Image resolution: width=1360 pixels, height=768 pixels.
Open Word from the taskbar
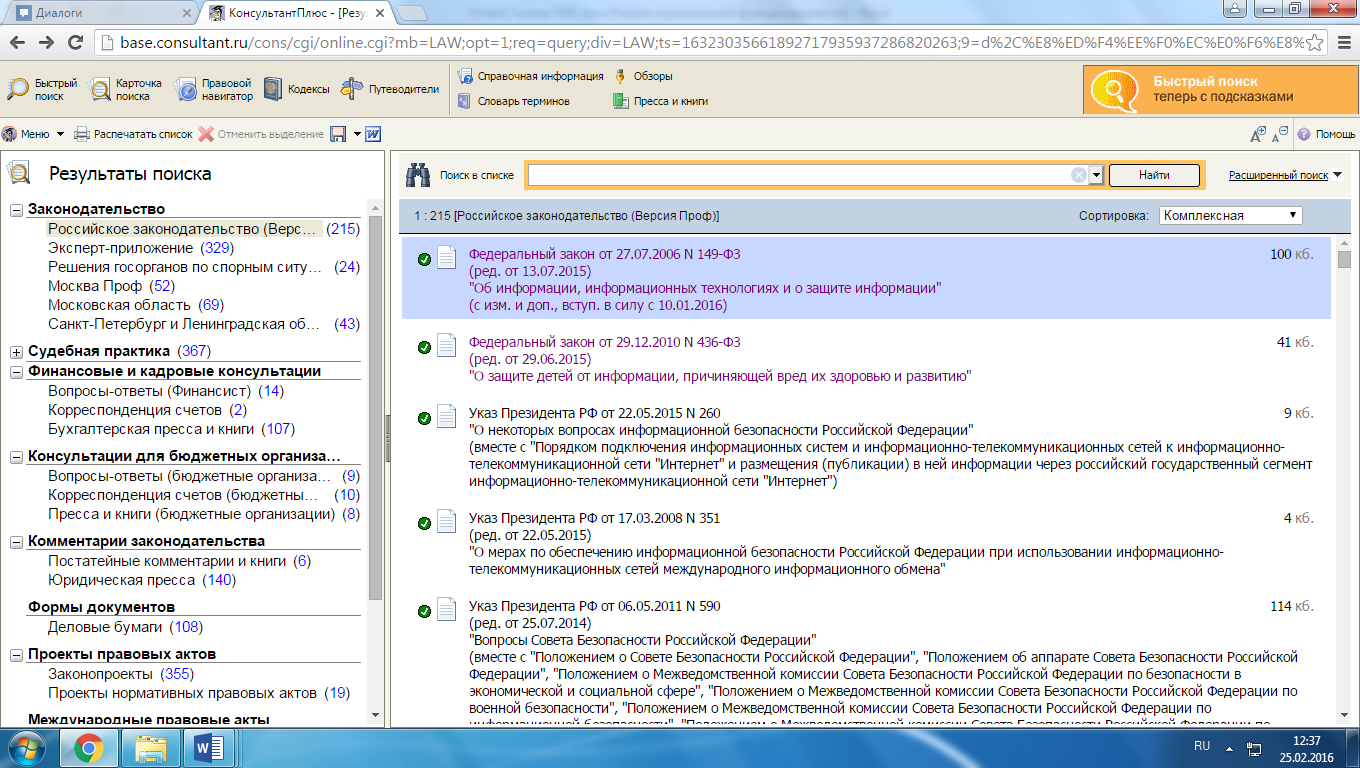click(211, 747)
